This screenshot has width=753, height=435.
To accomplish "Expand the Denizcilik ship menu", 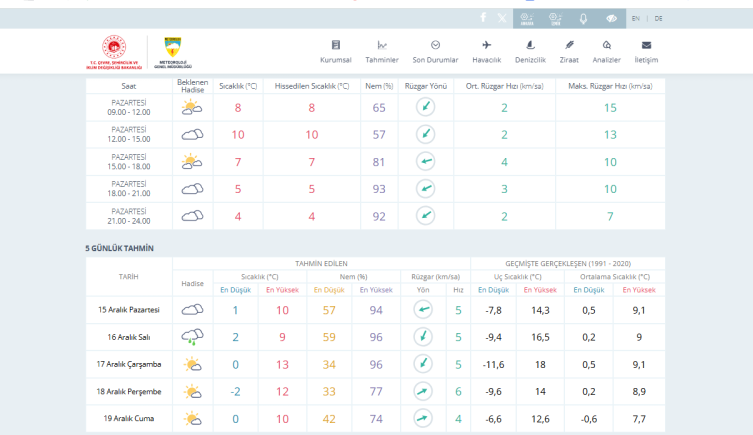I will 529,51.
